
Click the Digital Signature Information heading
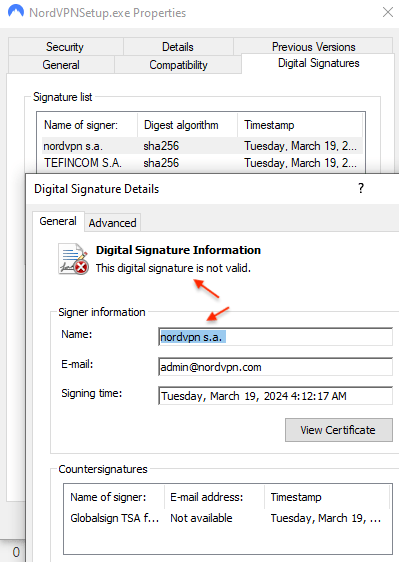[178, 250]
